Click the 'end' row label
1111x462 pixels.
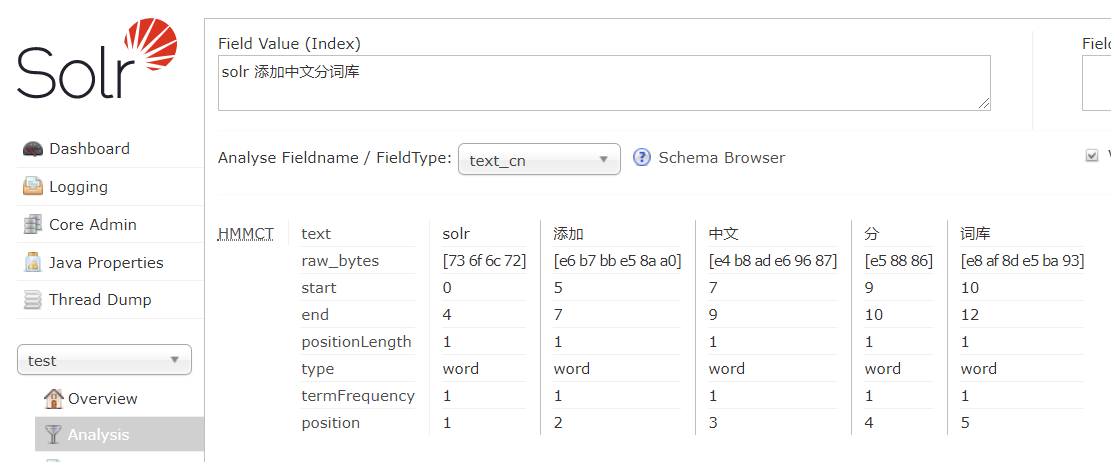coord(315,315)
